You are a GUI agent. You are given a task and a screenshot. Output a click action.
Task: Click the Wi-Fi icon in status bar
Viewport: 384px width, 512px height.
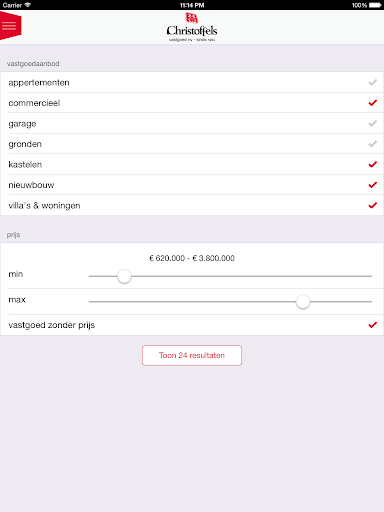(28, 5)
